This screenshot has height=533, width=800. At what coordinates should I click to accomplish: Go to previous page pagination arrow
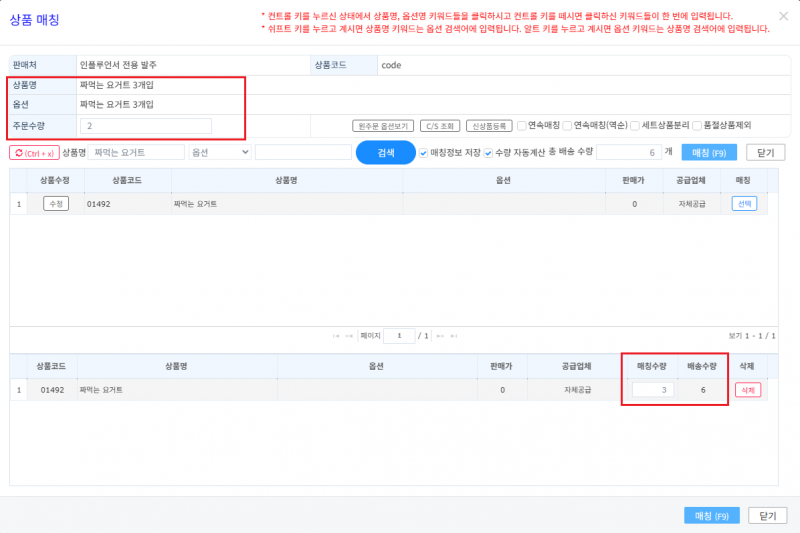349,336
